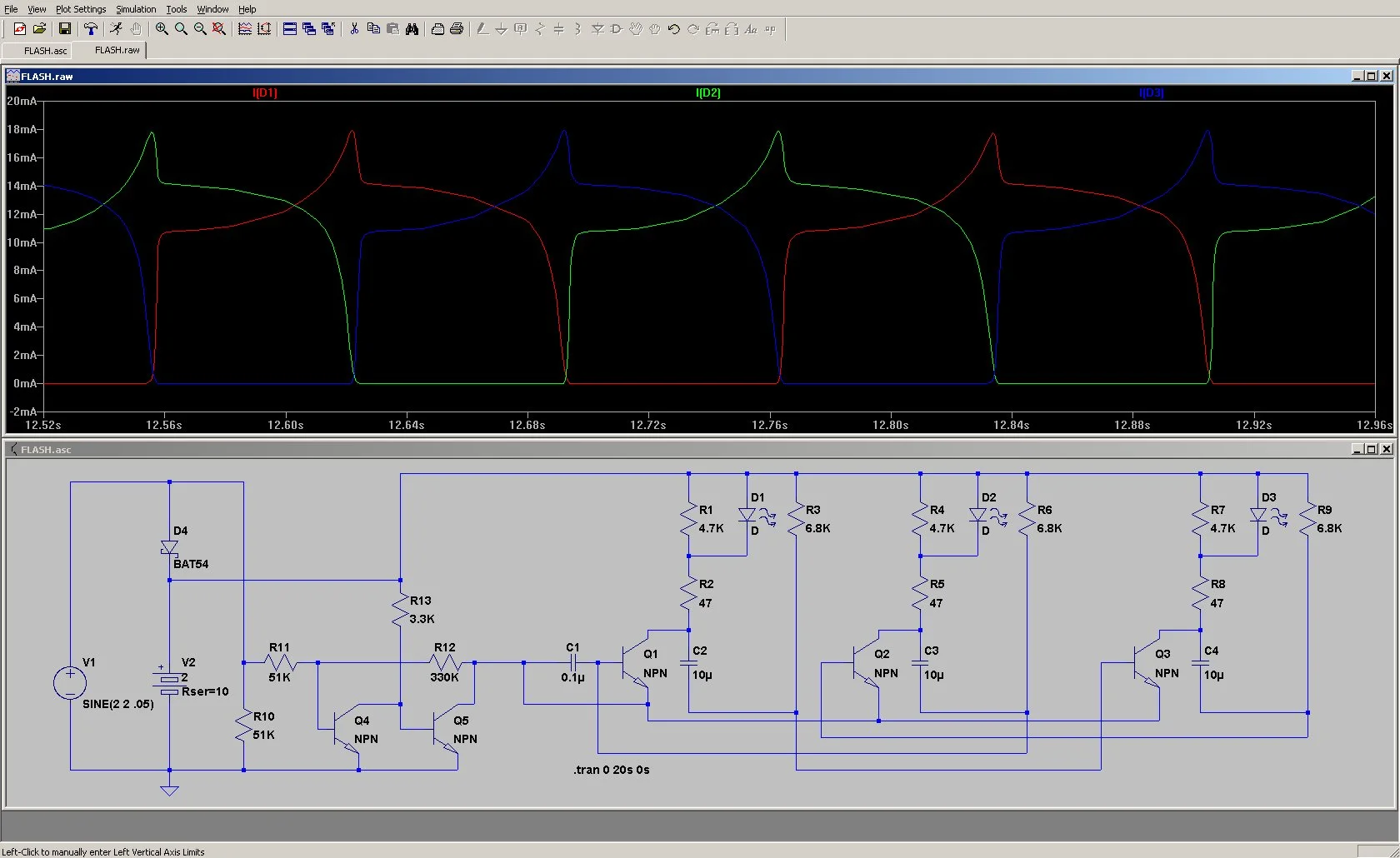
Task: Click the R9 6.8K resistor value
Action: pyautogui.click(x=1329, y=528)
